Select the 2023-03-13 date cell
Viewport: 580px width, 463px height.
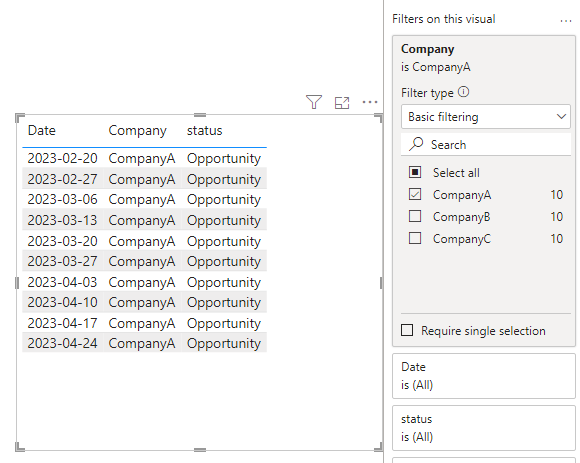click(x=62, y=220)
